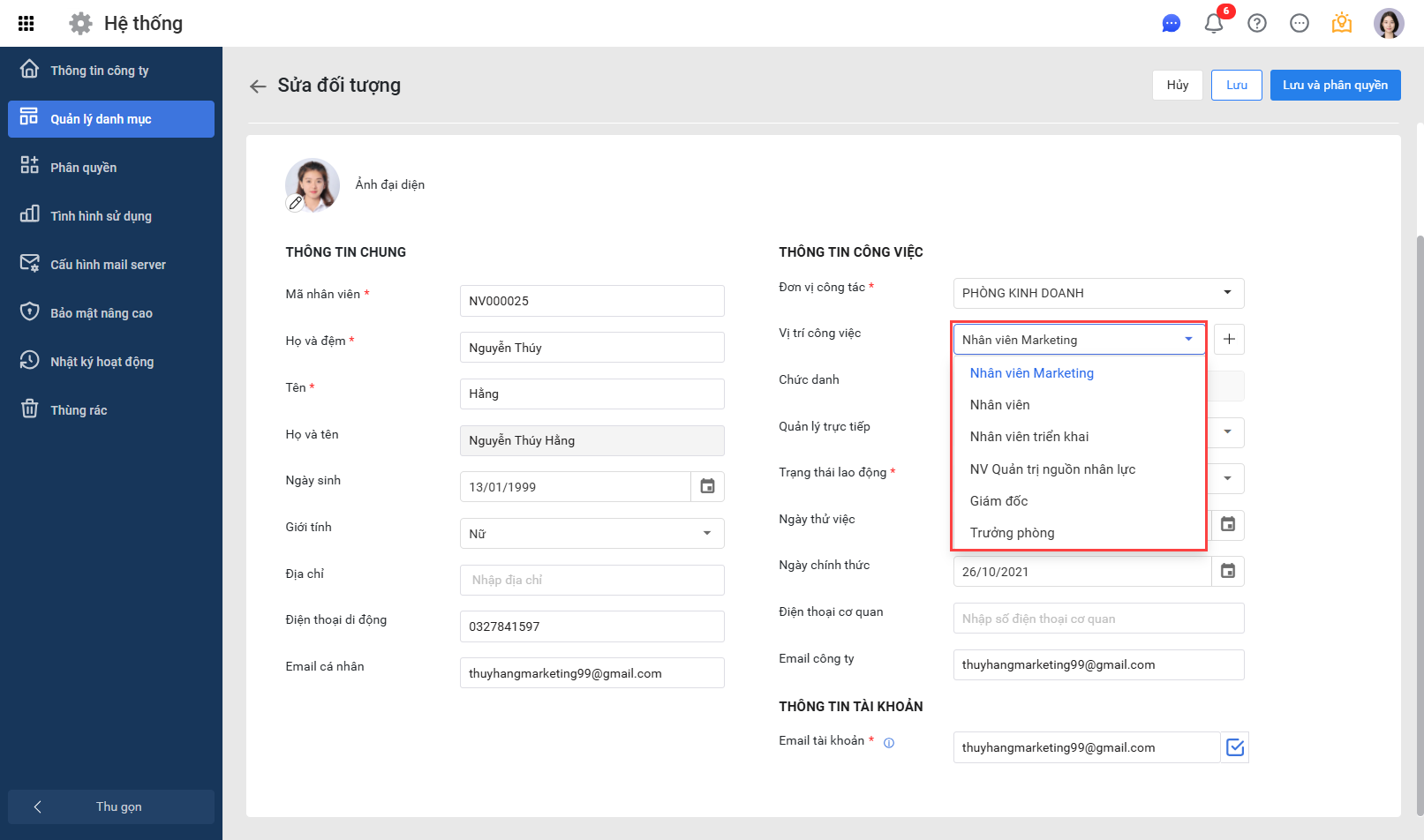This screenshot has width=1424, height=840.
Task: Select Quản lý danh mục in the sidebar
Action: pyautogui.click(x=111, y=119)
